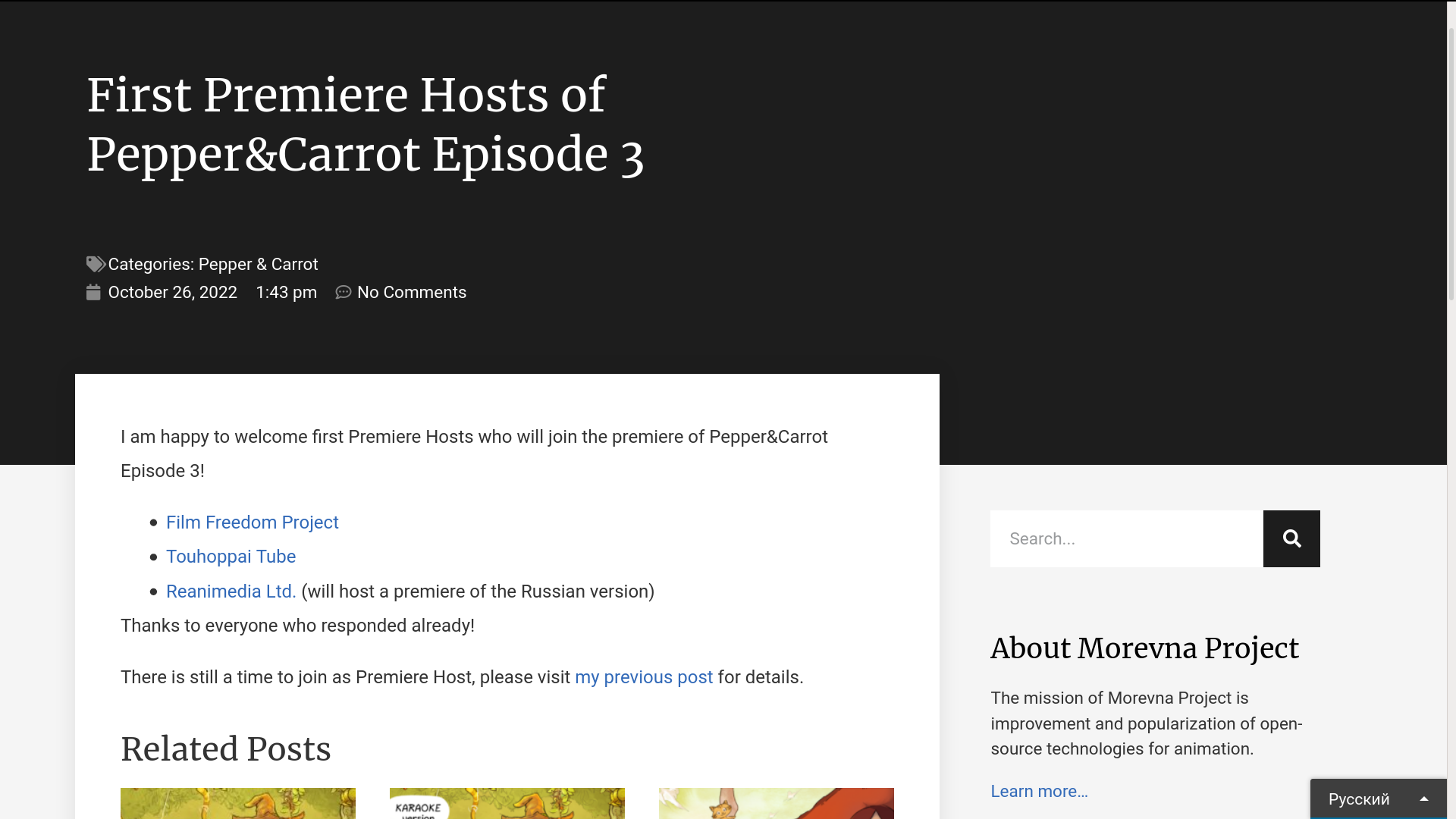The width and height of the screenshot is (1456, 819).
Task: Click the Learn more… link
Action: click(x=1039, y=791)
